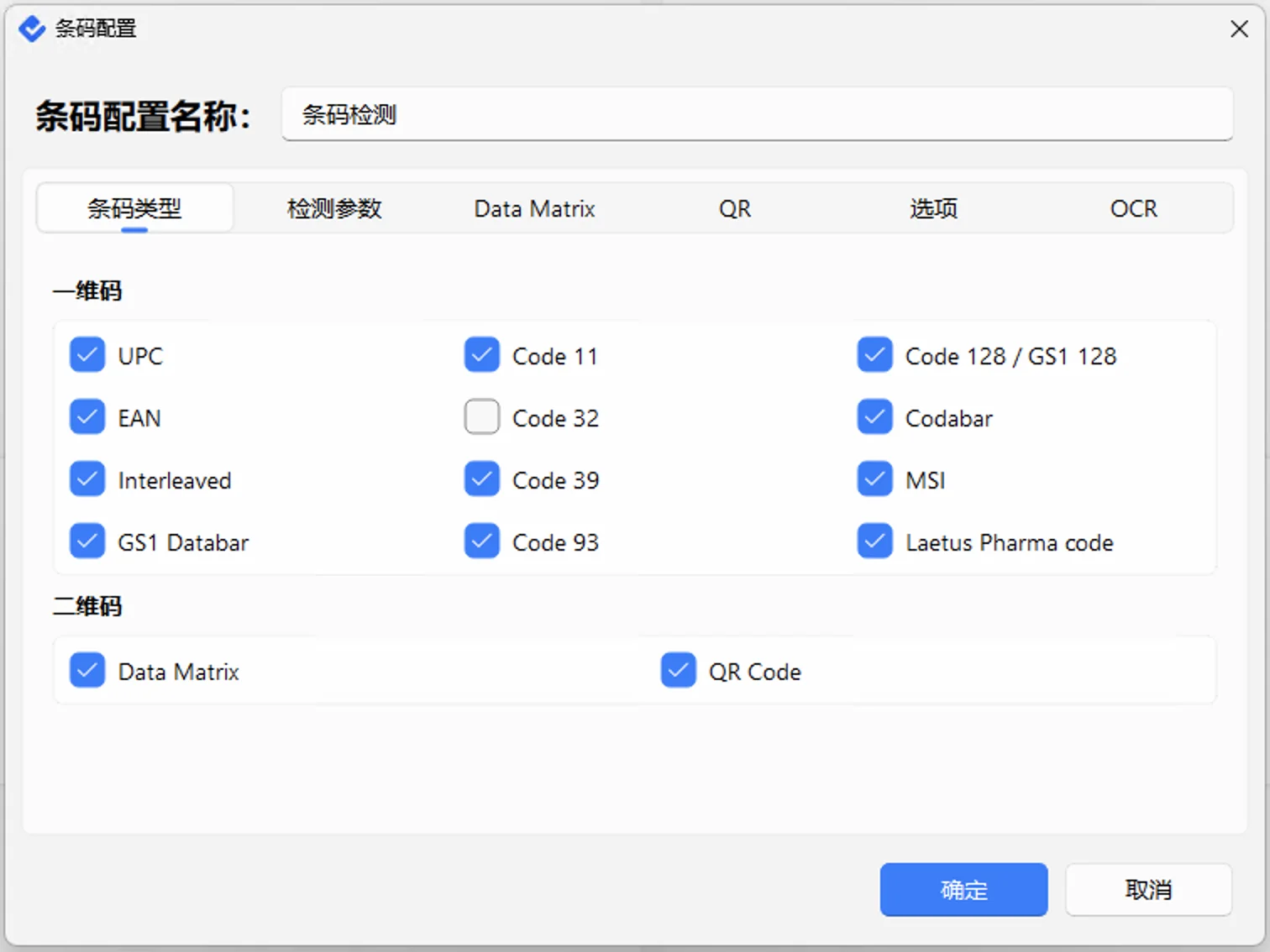Uncheck the UPC checkbox
Screen dimensions: 1270x952
[x=87, y=355]
